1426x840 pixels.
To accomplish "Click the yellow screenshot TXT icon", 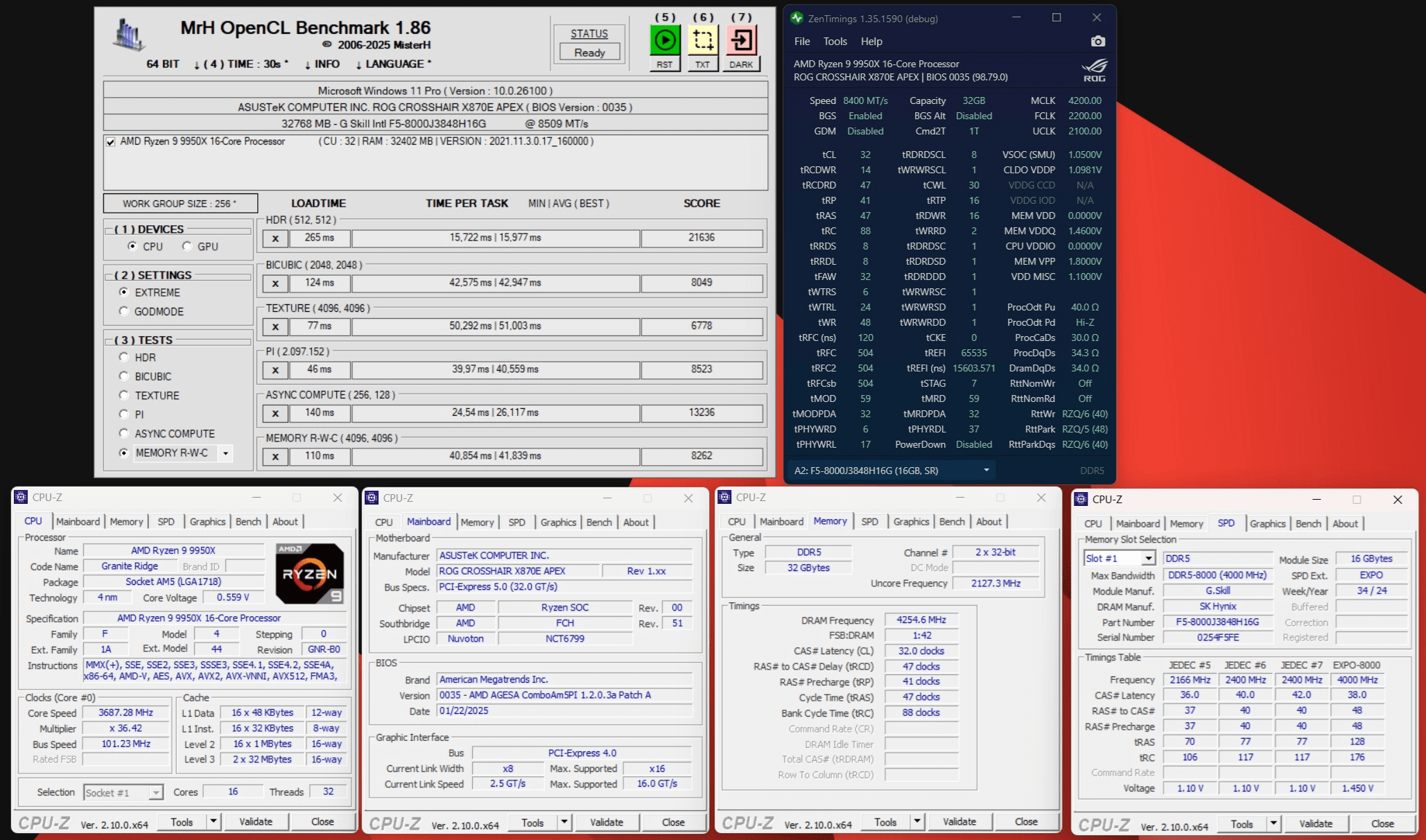I will (702, 40).
